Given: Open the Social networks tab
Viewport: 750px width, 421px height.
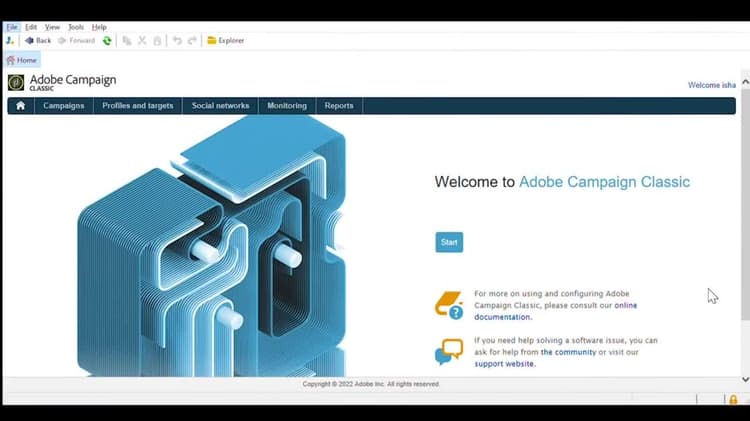Looking at the screenshot, I should pyautogui.click(x=221, y=106).
